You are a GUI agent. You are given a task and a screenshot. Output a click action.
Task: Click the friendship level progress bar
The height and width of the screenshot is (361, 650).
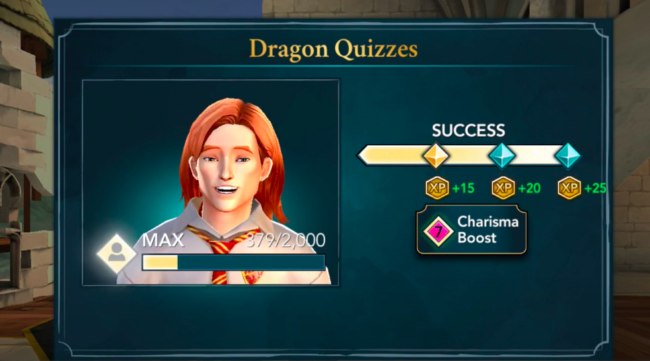tap(233, 262)
